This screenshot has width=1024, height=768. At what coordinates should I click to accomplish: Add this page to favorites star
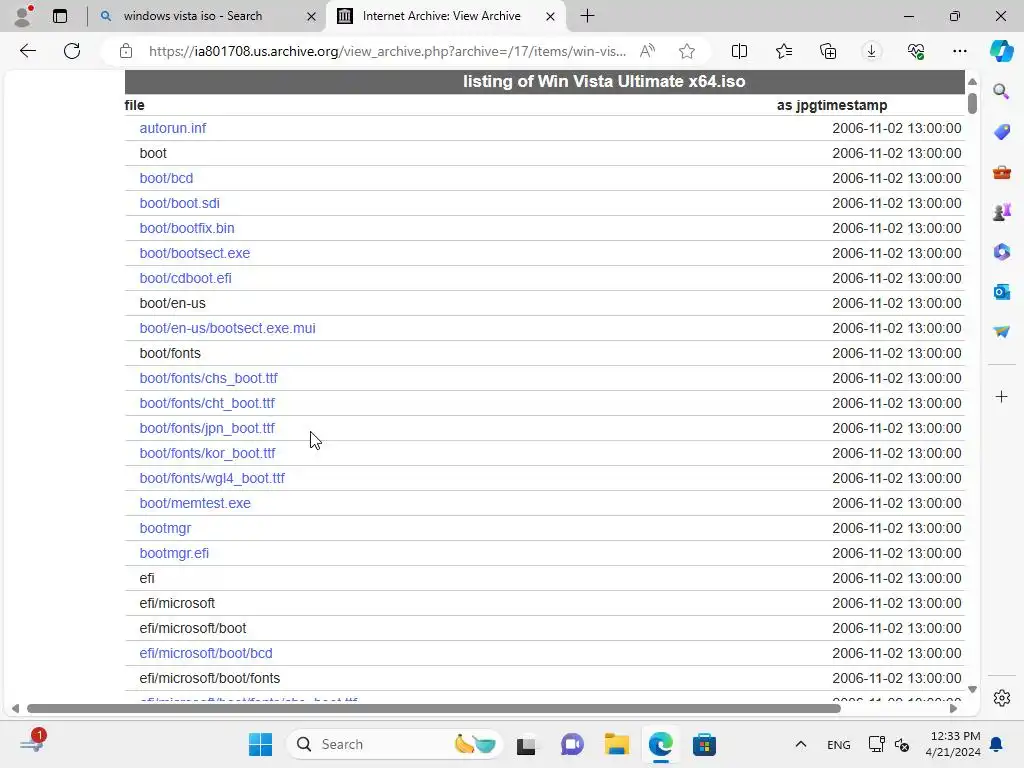pyautogui.click(x=686, y=51)
